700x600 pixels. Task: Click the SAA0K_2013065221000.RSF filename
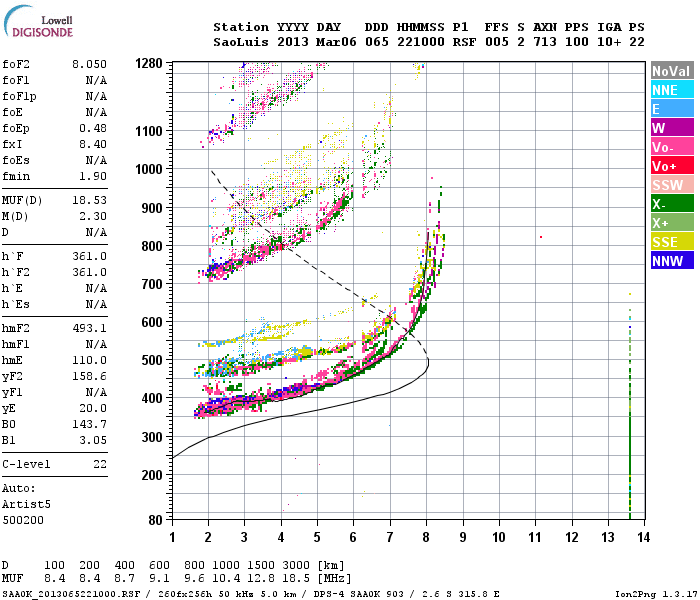point(71,594)
